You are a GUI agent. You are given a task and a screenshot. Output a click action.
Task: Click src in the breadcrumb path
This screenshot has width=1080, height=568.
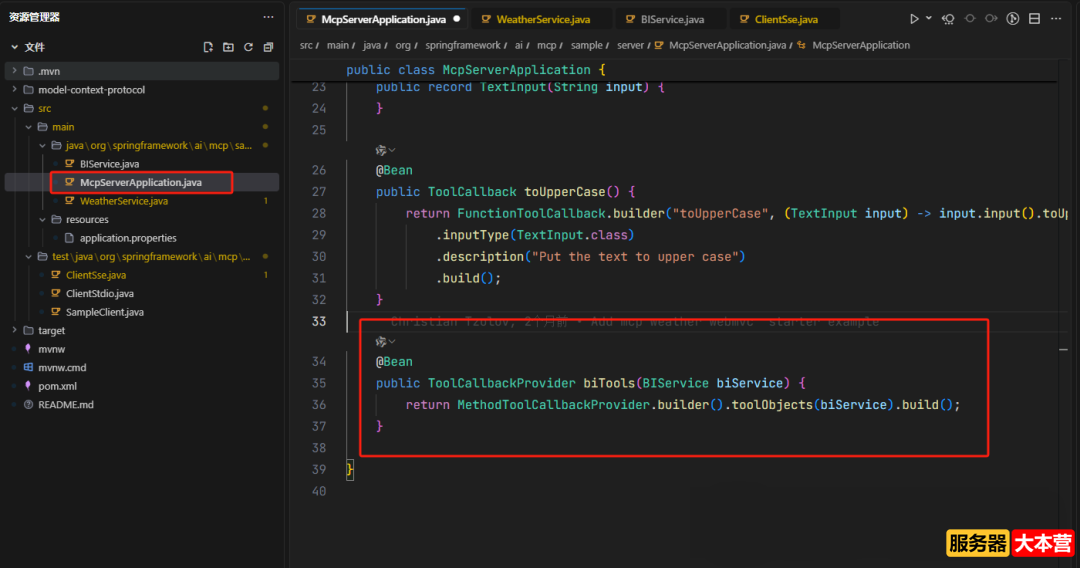306,45
